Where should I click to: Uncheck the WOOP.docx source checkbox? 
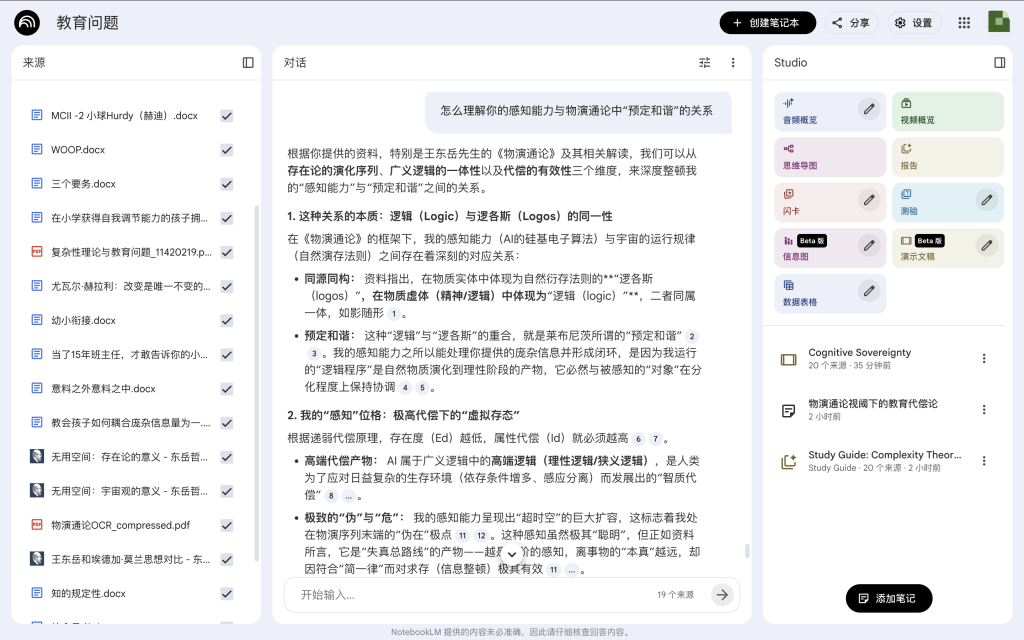coord(227,150)
